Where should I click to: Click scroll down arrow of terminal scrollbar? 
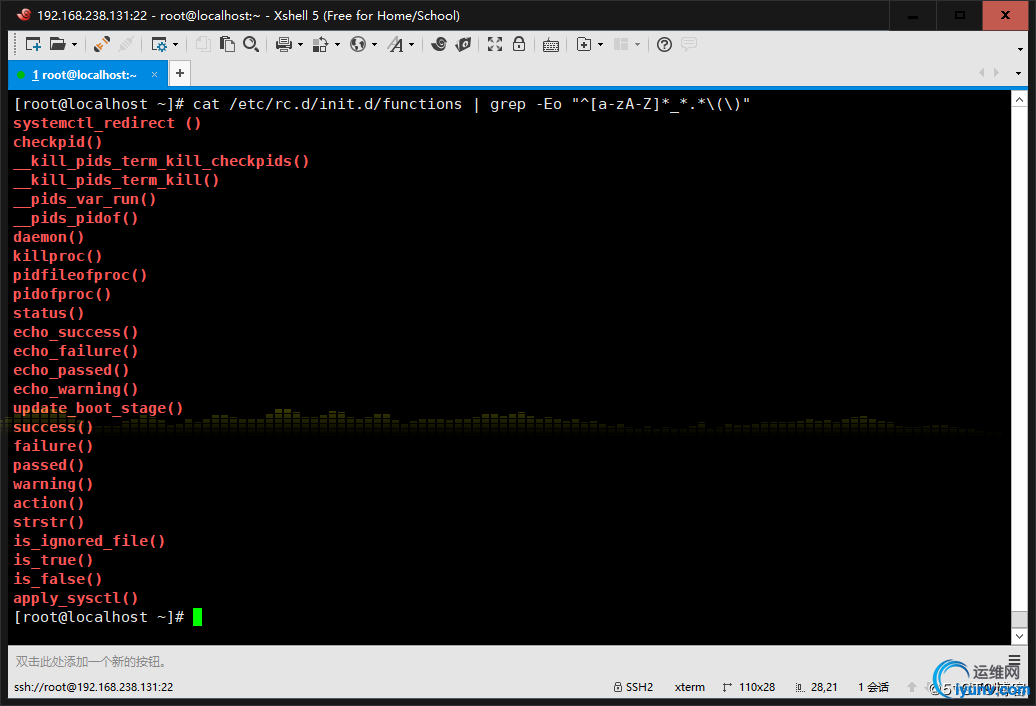[x=1019, y=636]
